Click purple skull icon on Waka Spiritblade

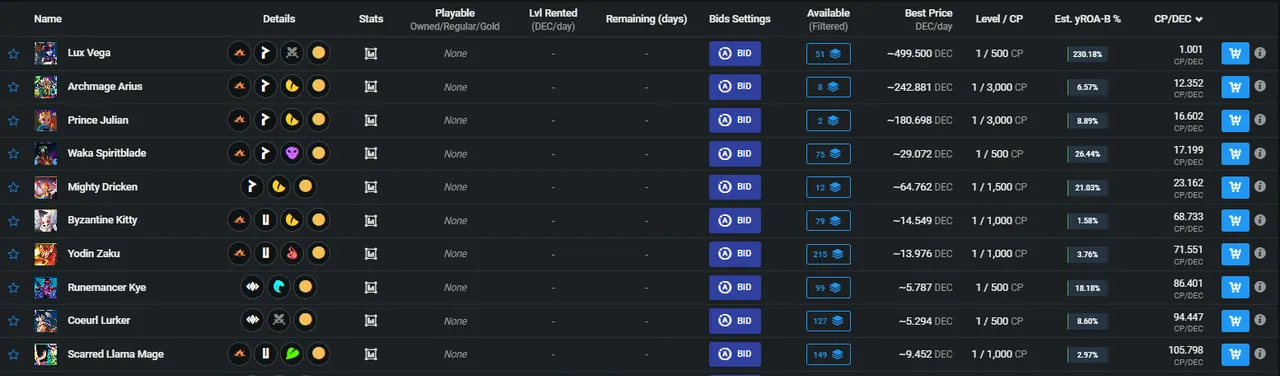pos(292,154)
